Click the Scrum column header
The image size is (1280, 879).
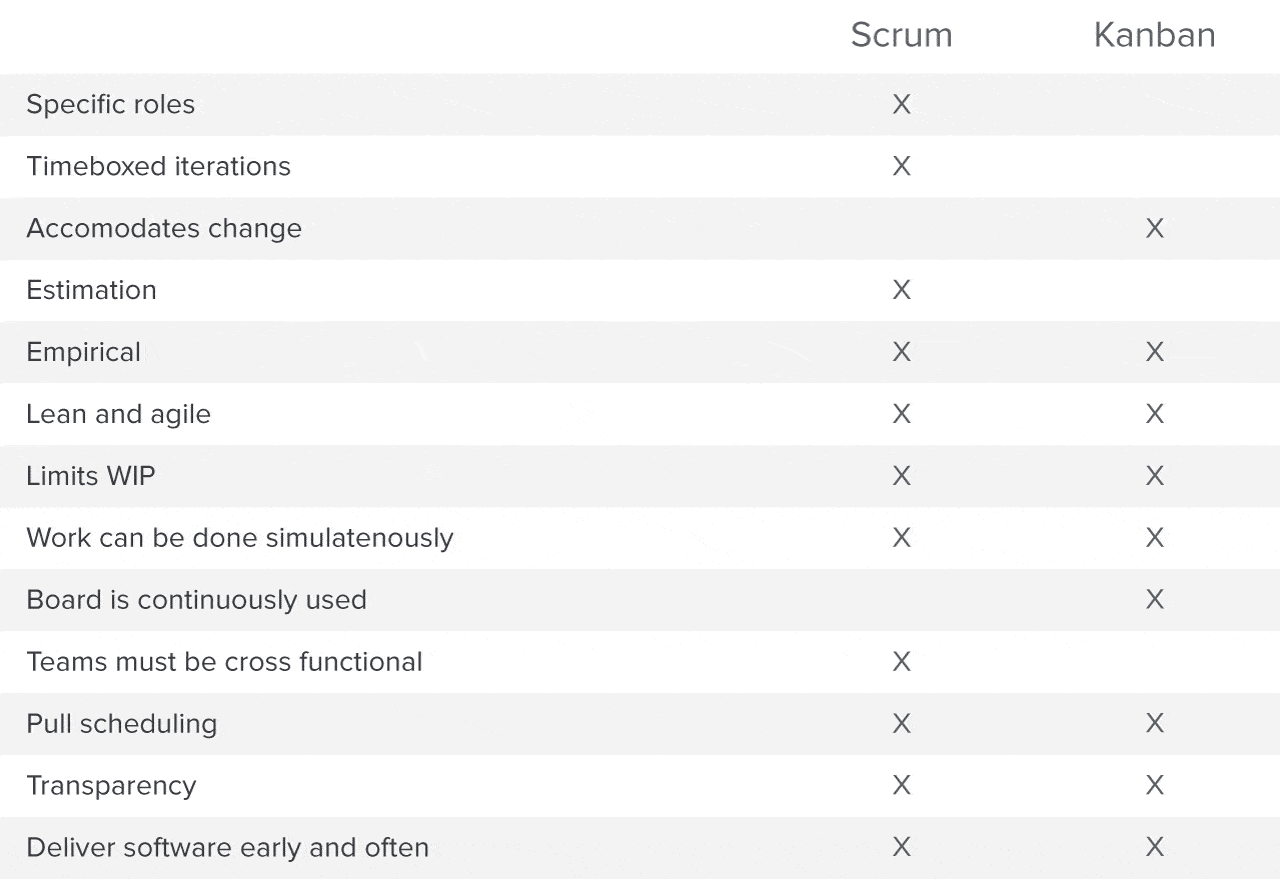tap(901, 36)
